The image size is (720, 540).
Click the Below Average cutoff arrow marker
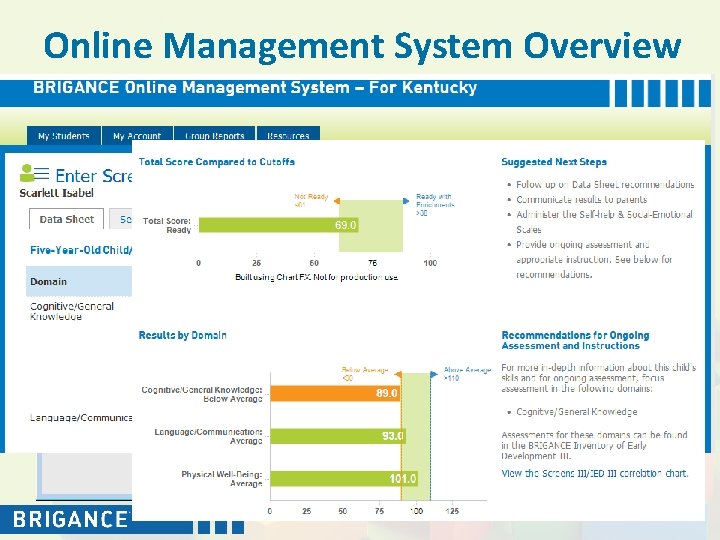click(398, 375)
